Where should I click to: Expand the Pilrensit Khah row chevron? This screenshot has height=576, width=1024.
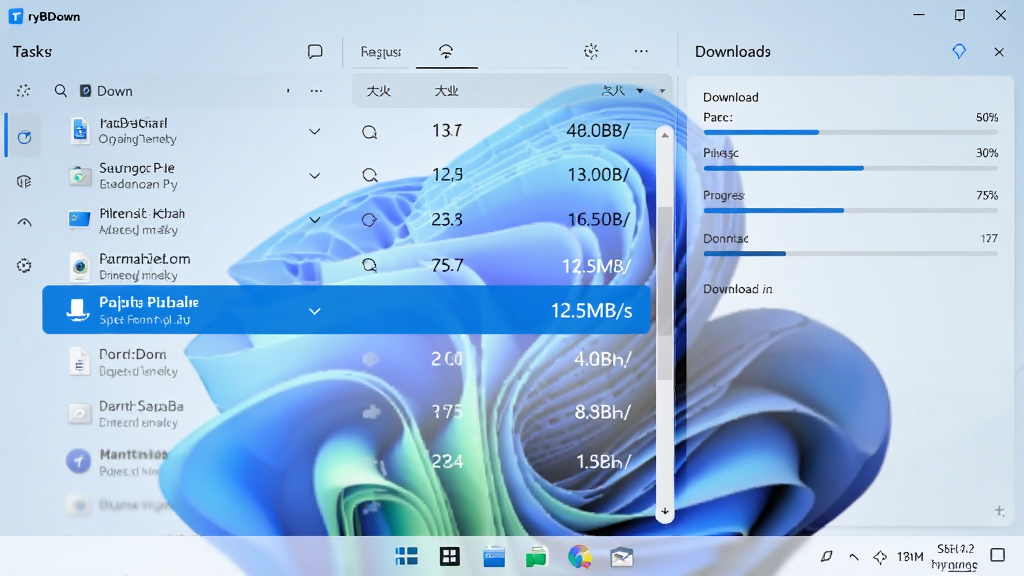pos(315,220)
